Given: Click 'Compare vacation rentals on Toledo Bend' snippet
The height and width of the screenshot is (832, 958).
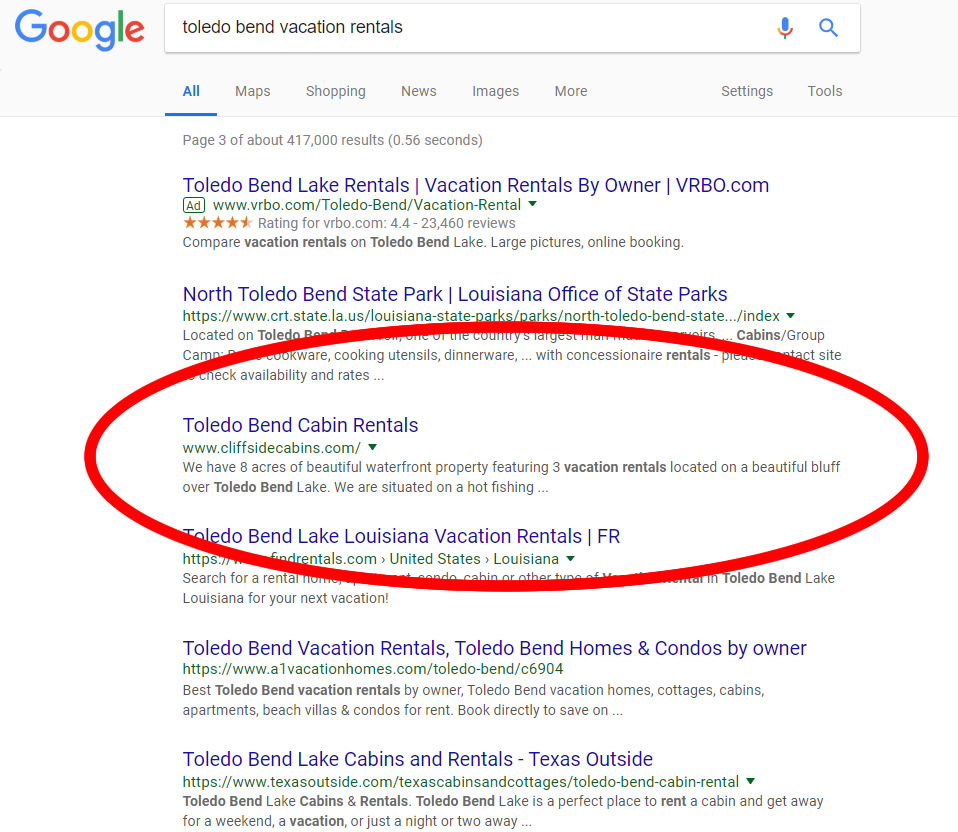Looking at the screenshot, I should point(433,243).
